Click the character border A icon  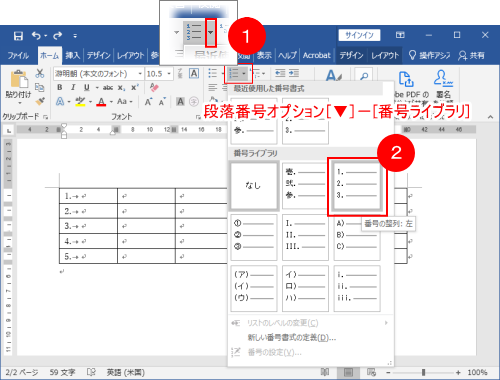point(194,73)
